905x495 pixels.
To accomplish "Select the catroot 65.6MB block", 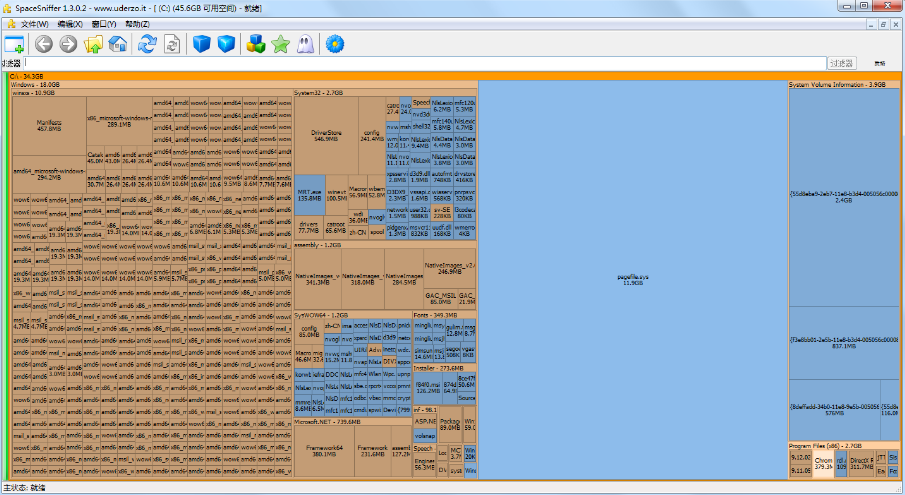I will (335, 227).
